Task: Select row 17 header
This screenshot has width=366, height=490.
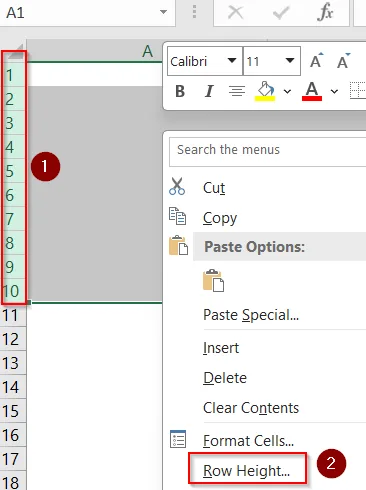Action: (13, 459)
